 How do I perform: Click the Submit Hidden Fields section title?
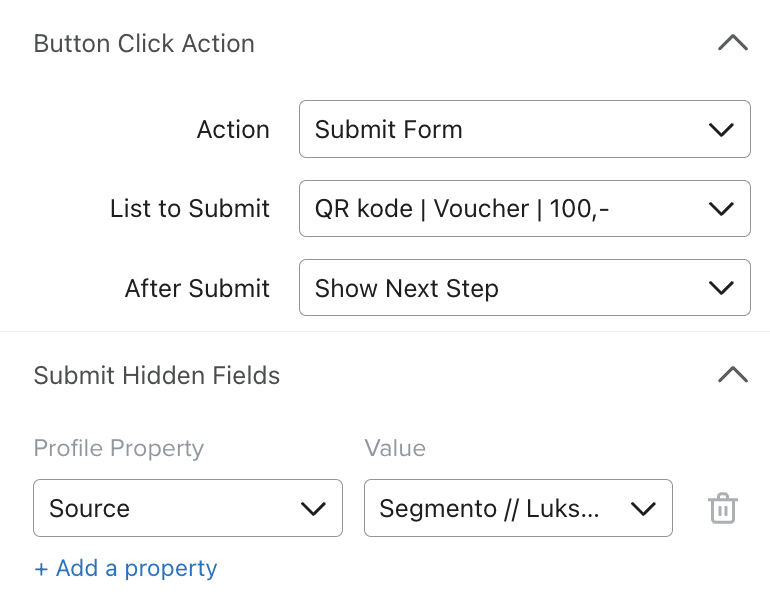(157, 376)
